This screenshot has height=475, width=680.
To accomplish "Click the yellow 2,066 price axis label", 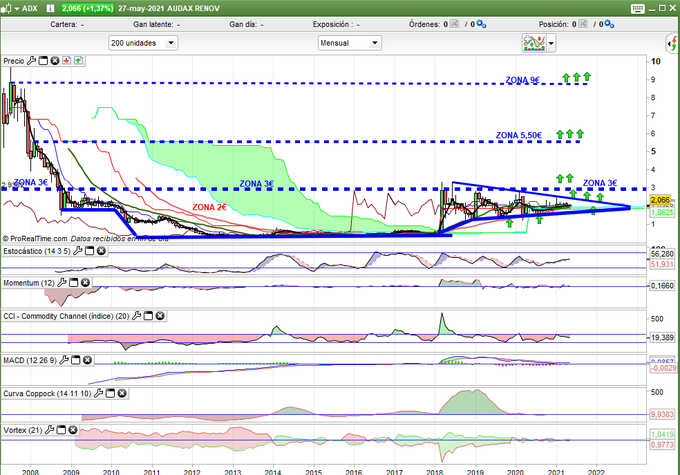I will [x=660, y=200].
